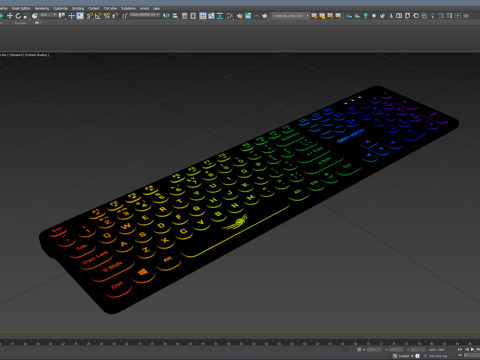Click the white eye-shaped toolbar icon
480x360 pixels.
(x=374, y=16)
